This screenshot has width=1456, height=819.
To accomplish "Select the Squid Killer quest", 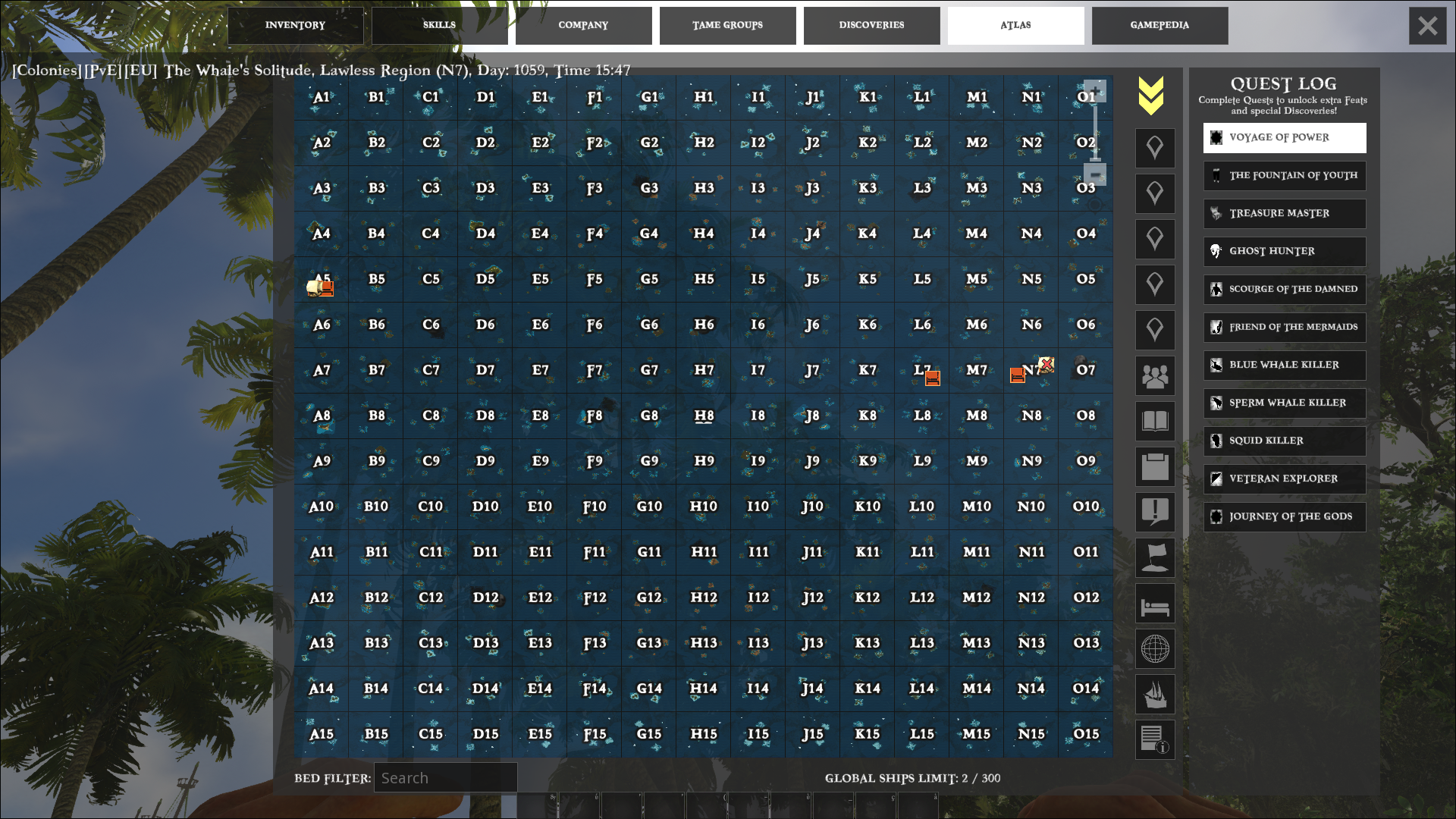I will pyautogui.click(x=1285, y=441).
